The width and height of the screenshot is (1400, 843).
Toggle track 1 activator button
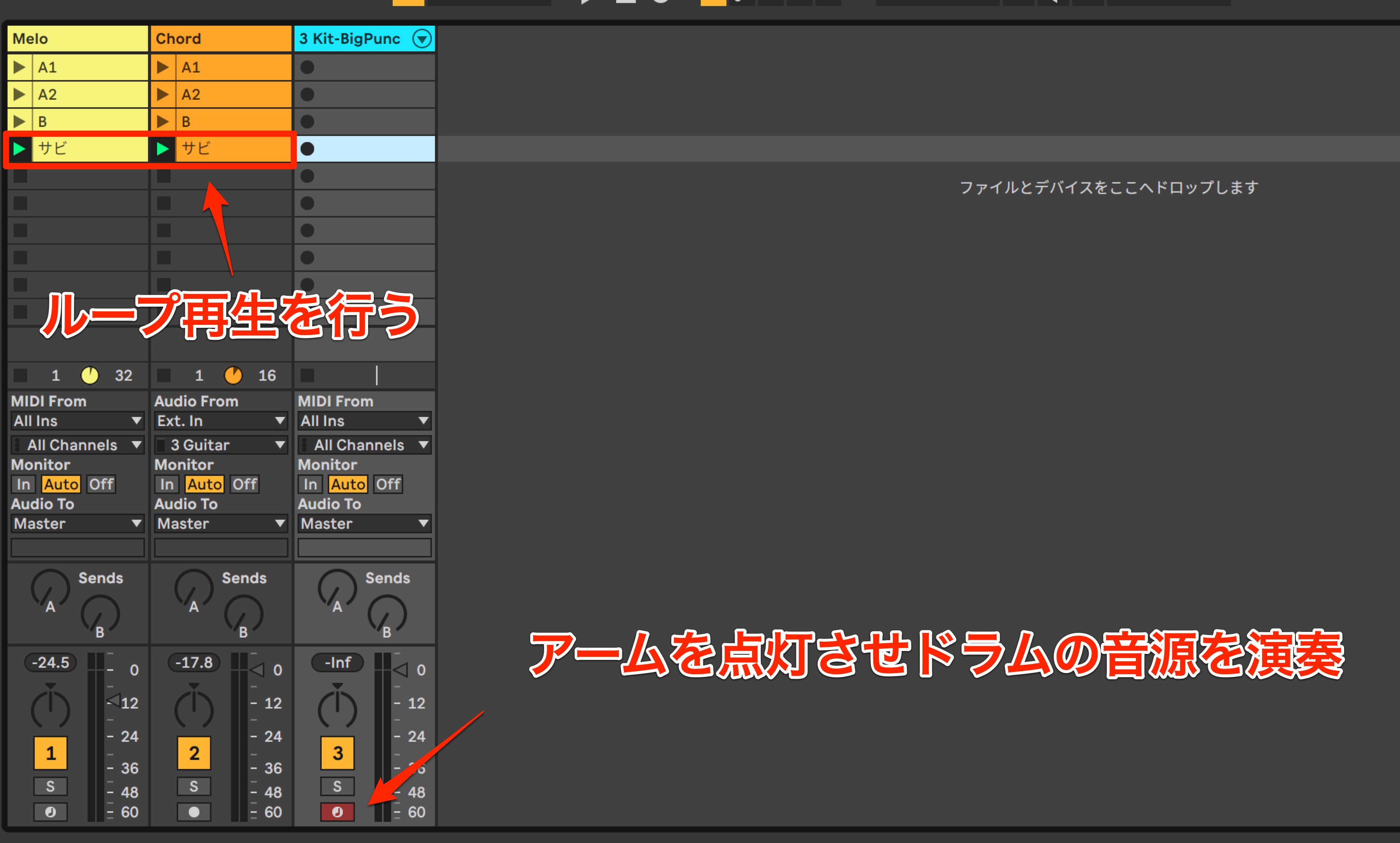point(51,753)
